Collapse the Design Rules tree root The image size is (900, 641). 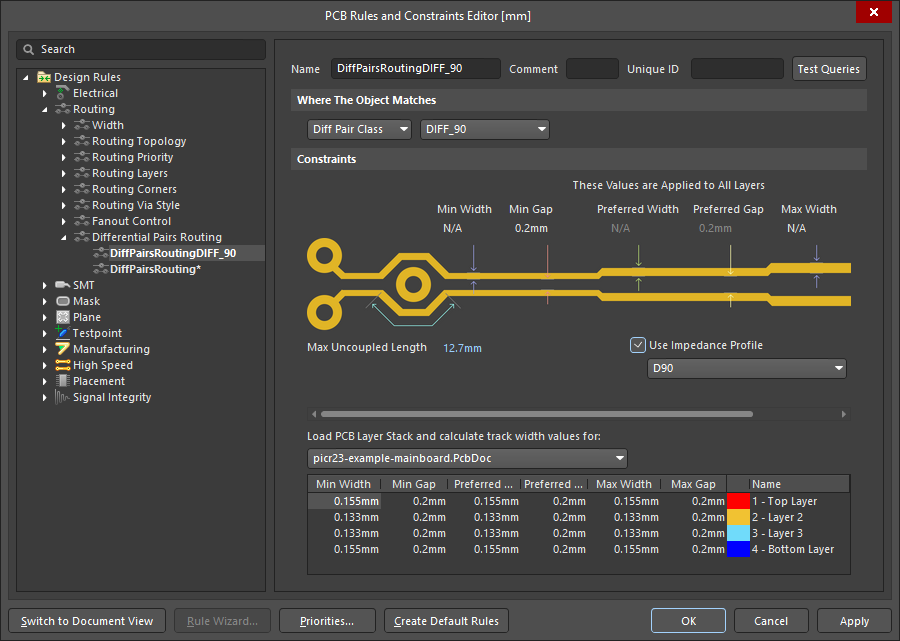[25, 77]
